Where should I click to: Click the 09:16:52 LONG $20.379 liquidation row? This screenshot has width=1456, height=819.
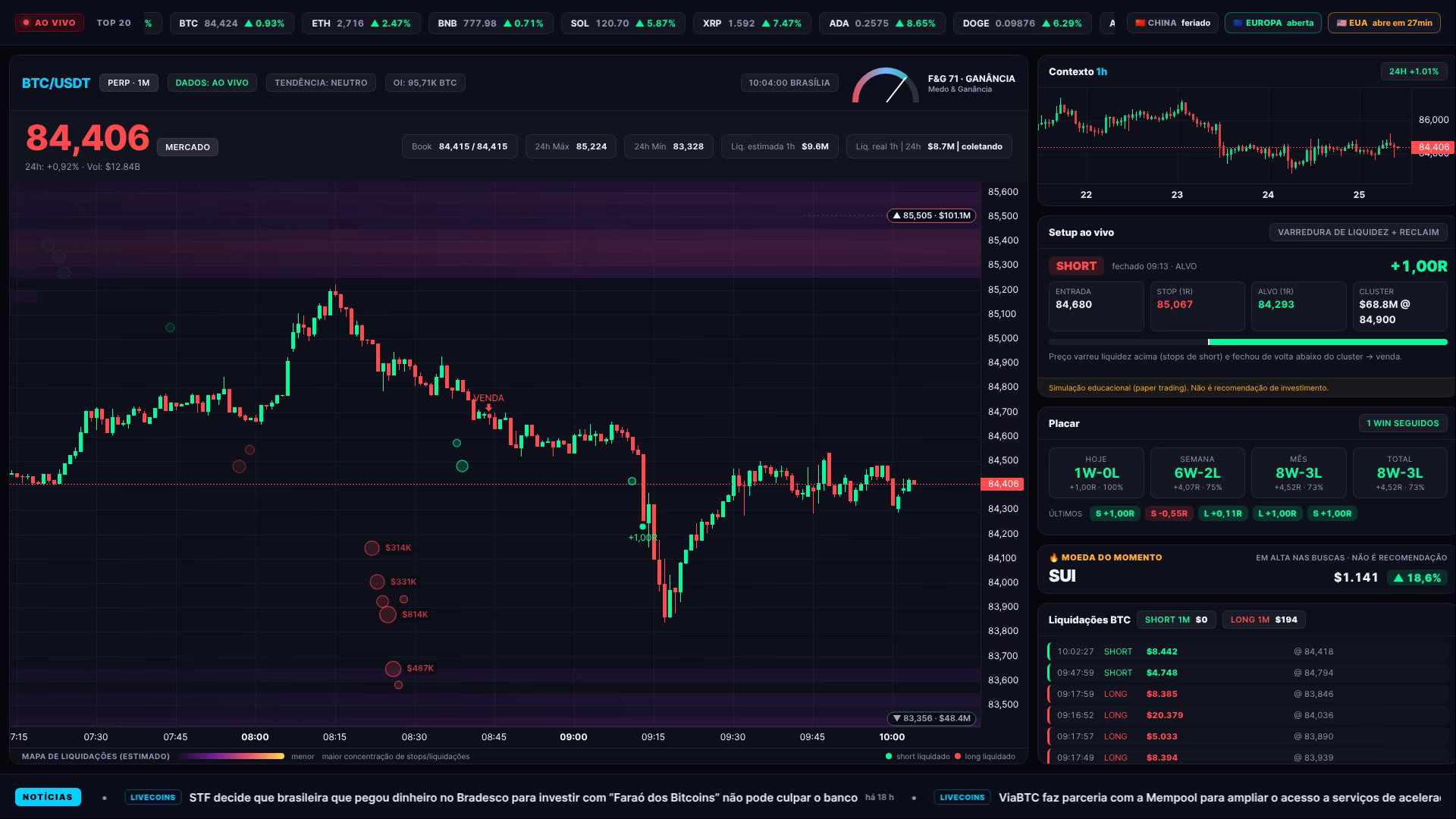pos(1247,715)
